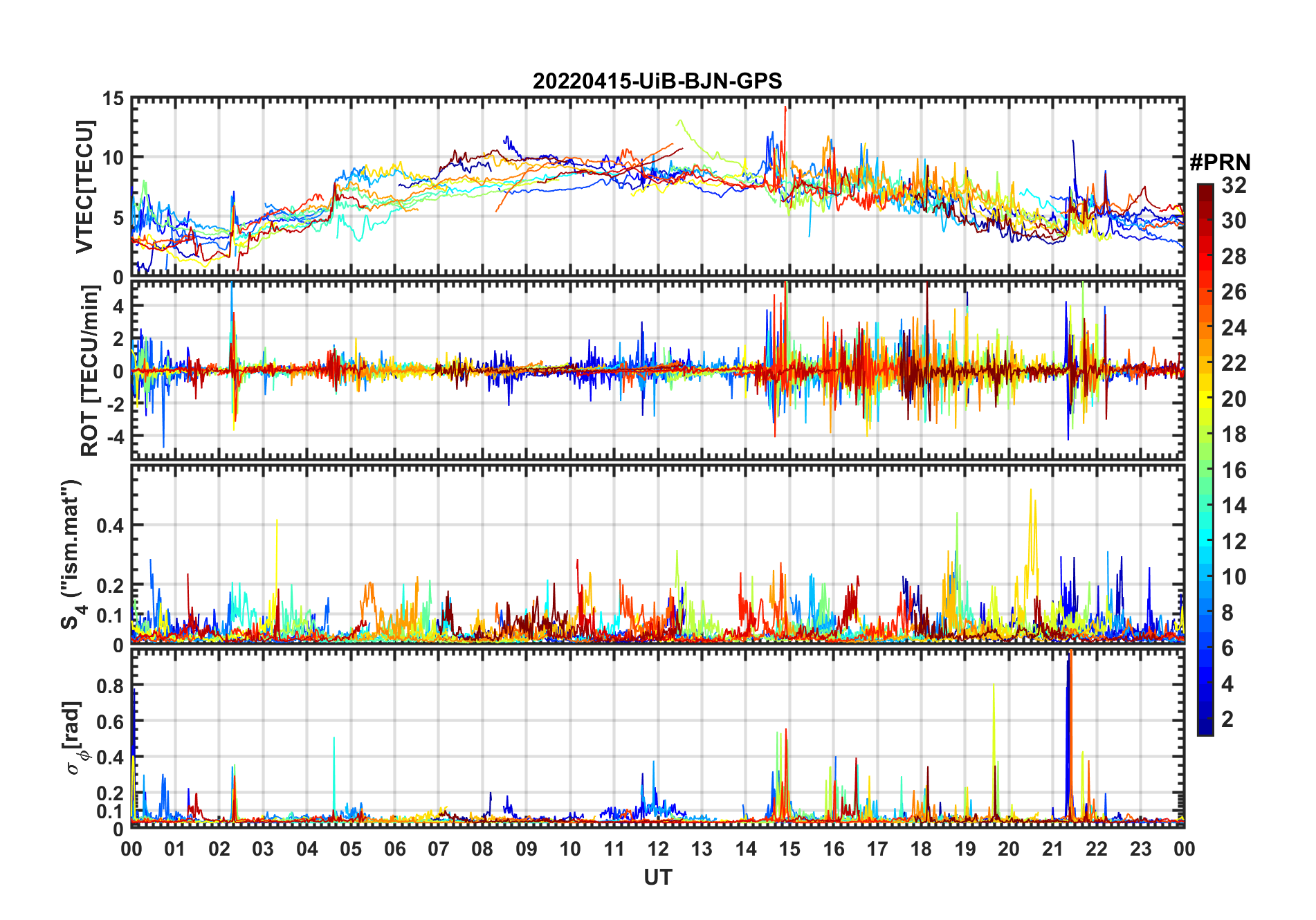Screen dimensions: 1316x920
Task: Click the plot title 20220415-UiB-BJN-GPS
Action: (657, 82)
